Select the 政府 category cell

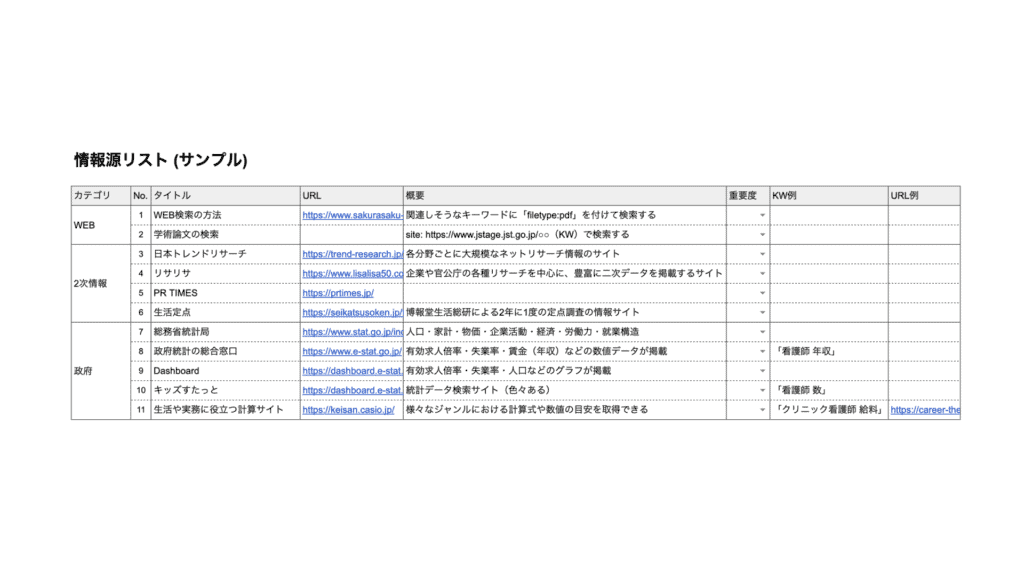pyautogui.click(x=101, y=371)
